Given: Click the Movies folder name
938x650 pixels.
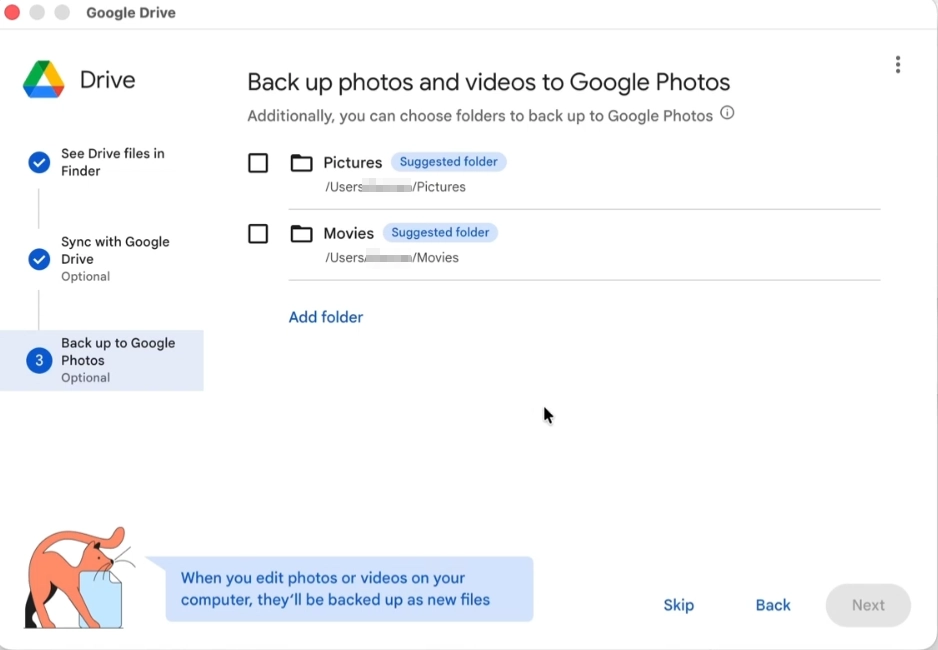Looking at the screenshot, I should click(x=348, y=233).
